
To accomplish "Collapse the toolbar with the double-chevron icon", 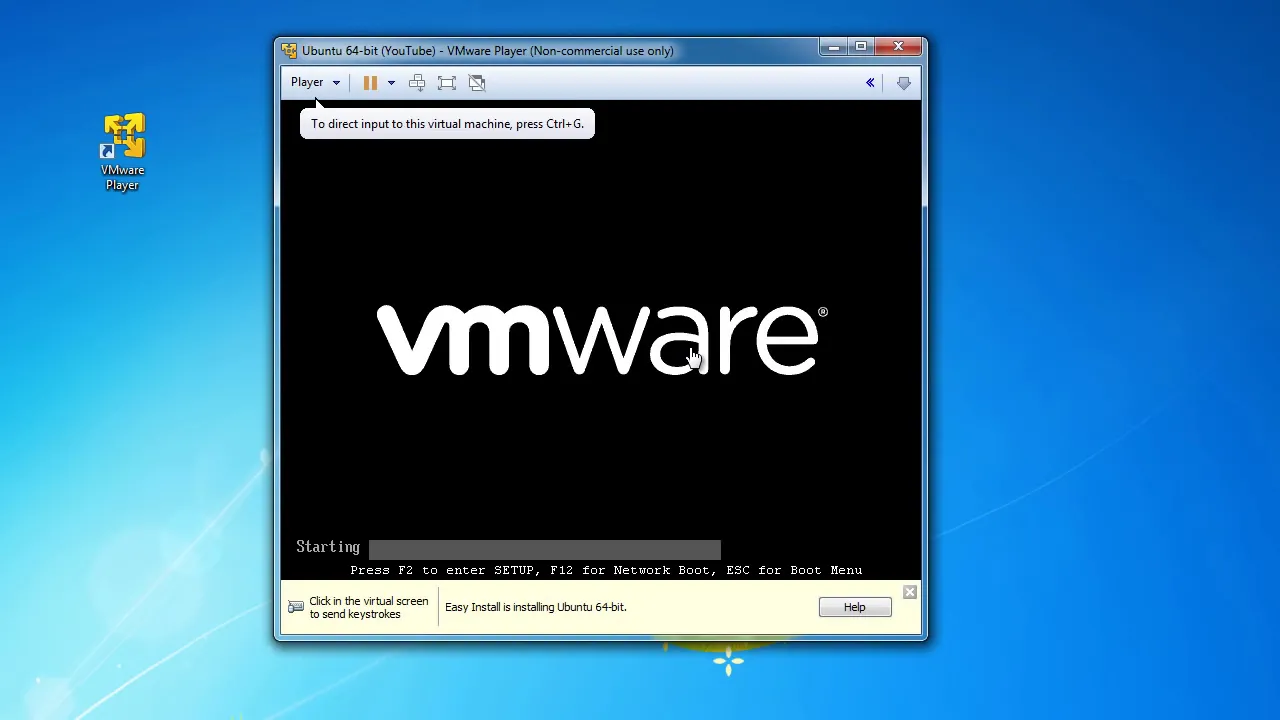I will tap(870, 83).
